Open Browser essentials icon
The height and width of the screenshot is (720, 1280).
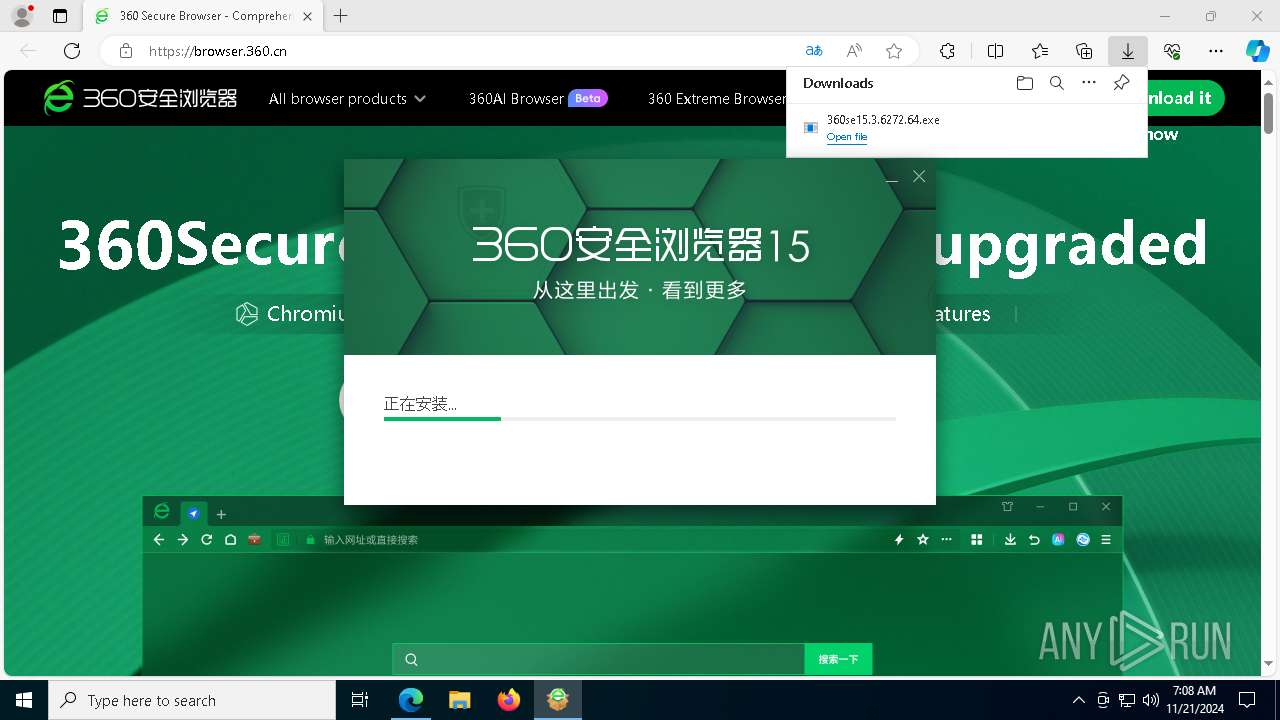[1172, 51]
